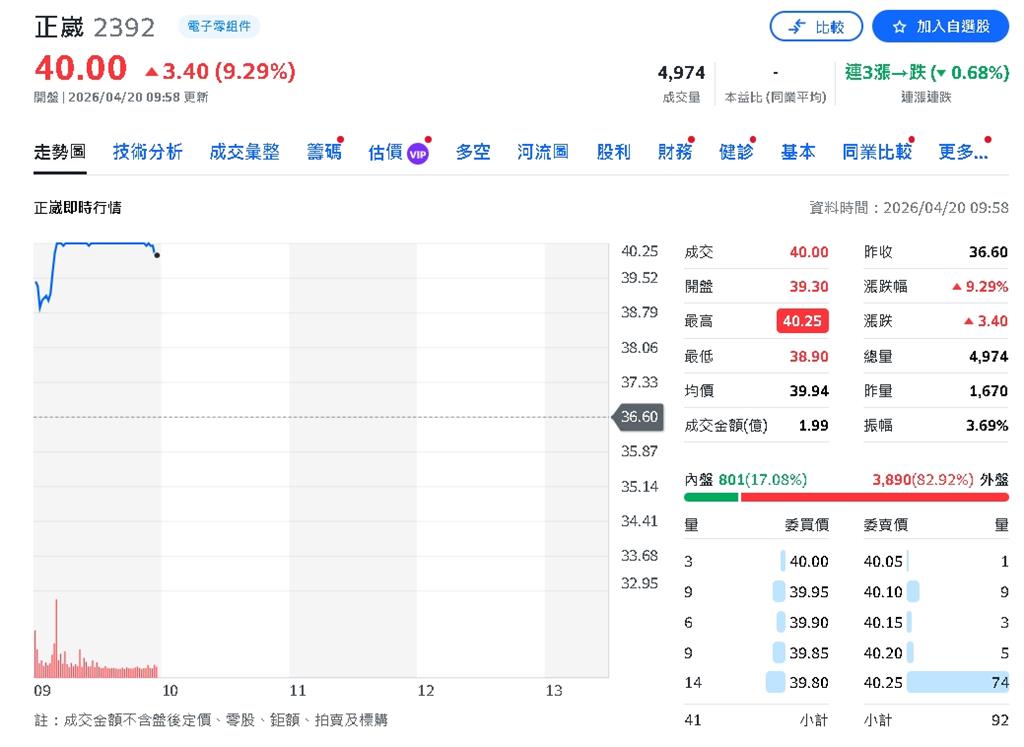Click the 昨收 value 36.60 in table
Image resolution: width=1024 pixels, height=747 pixels.
pyautogui.click(x=988, y=251)
